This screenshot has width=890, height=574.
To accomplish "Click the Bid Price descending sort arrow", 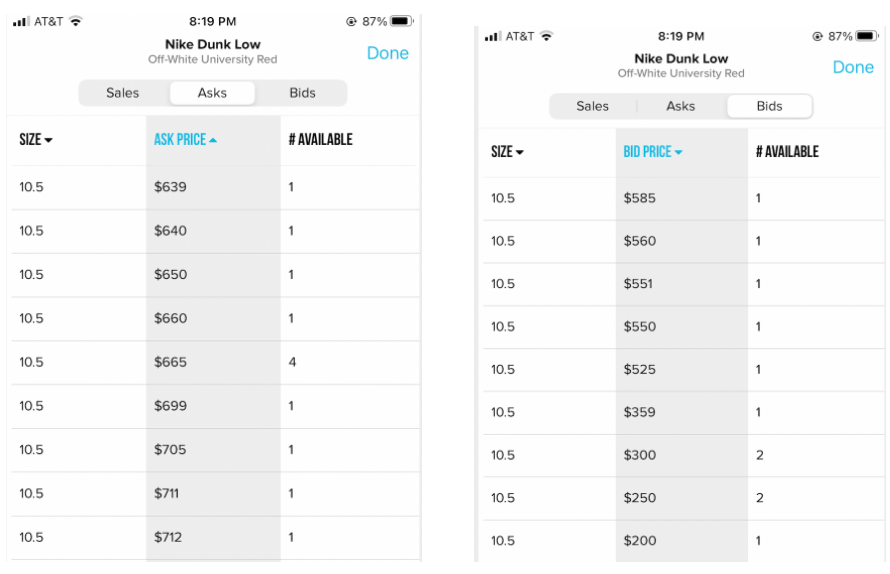I will (679, 152).
